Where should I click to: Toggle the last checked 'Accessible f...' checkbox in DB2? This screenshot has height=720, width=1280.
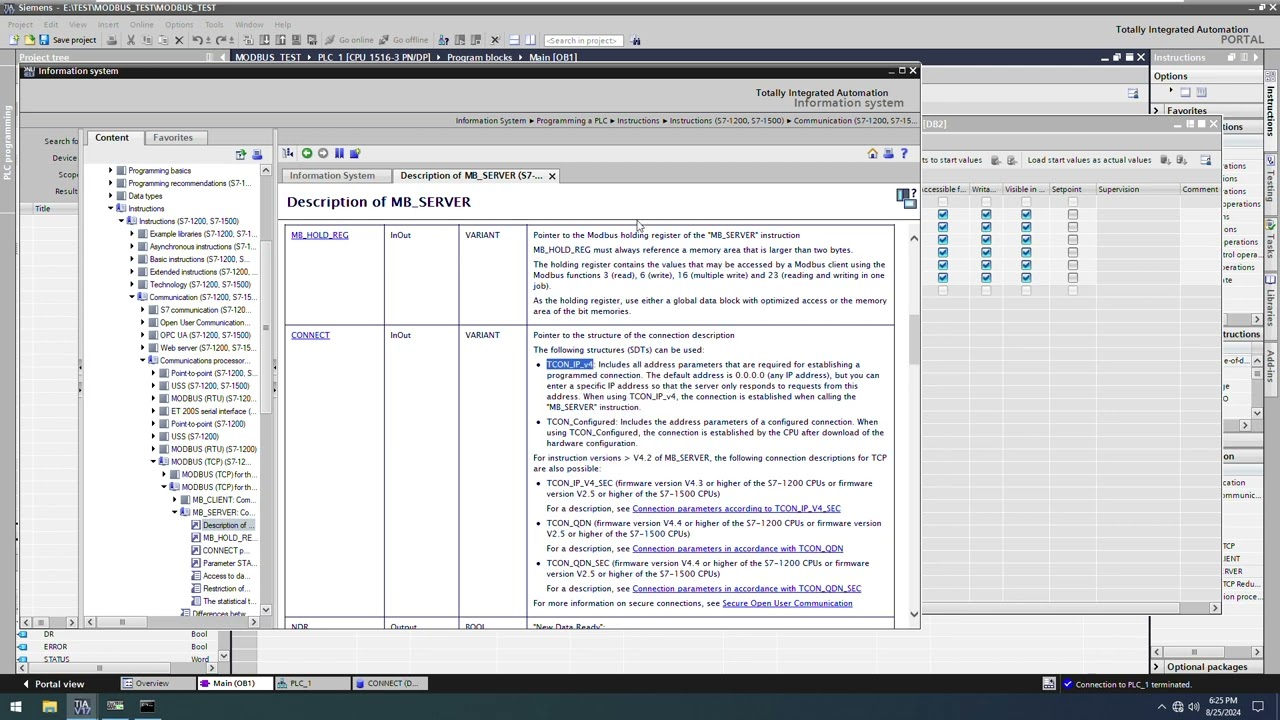coord(942,277)
